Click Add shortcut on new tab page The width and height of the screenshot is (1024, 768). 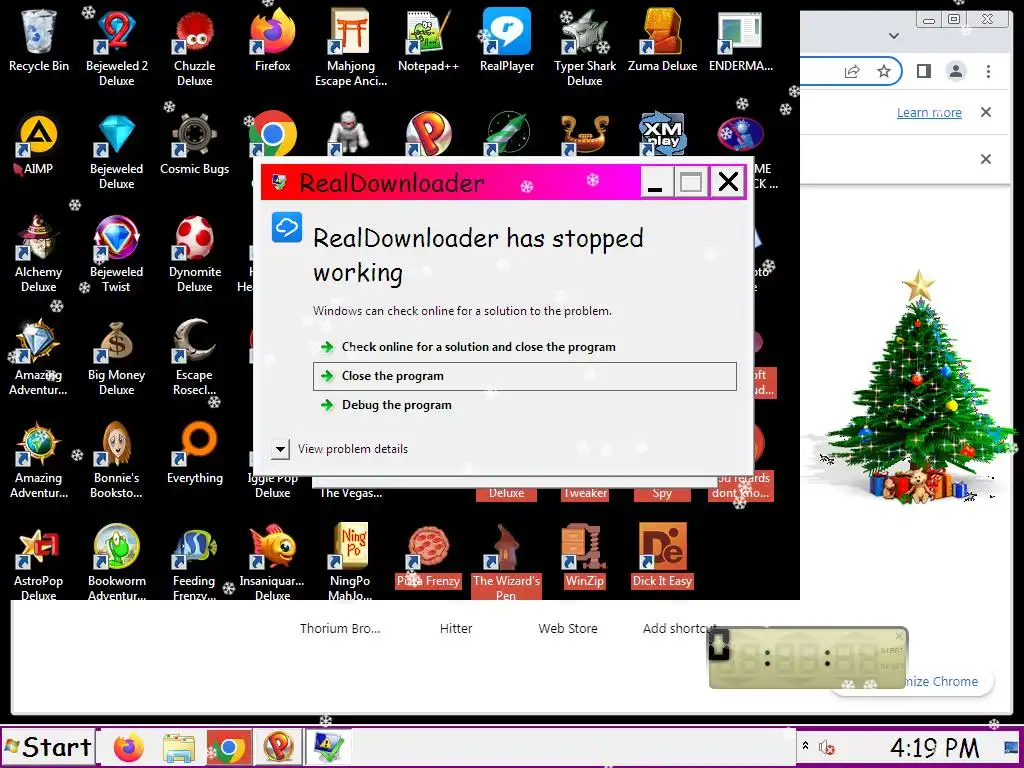pos(679,628)
